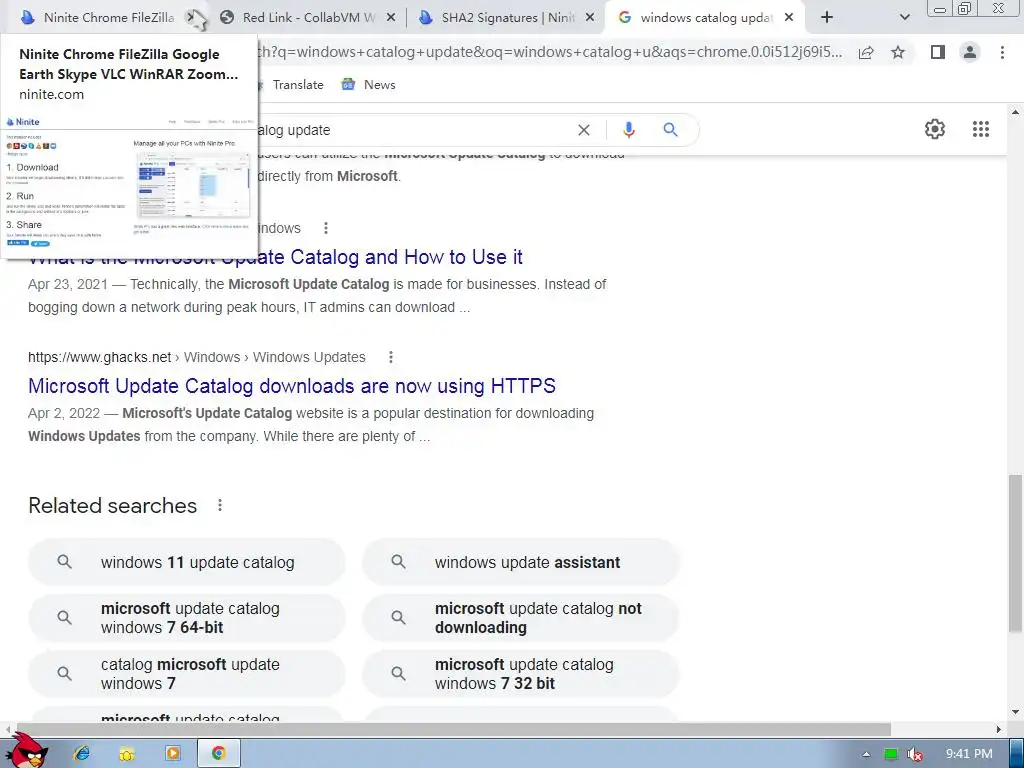Image resolution: width=1024 pixels, height=768 pixels.
Task: Click the green network tray icon
Action: 891,754
